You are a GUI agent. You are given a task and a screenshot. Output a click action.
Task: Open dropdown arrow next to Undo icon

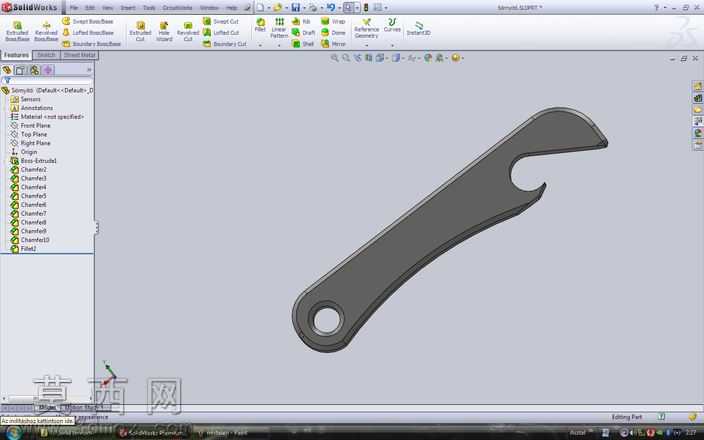click(x=339, y=8)
